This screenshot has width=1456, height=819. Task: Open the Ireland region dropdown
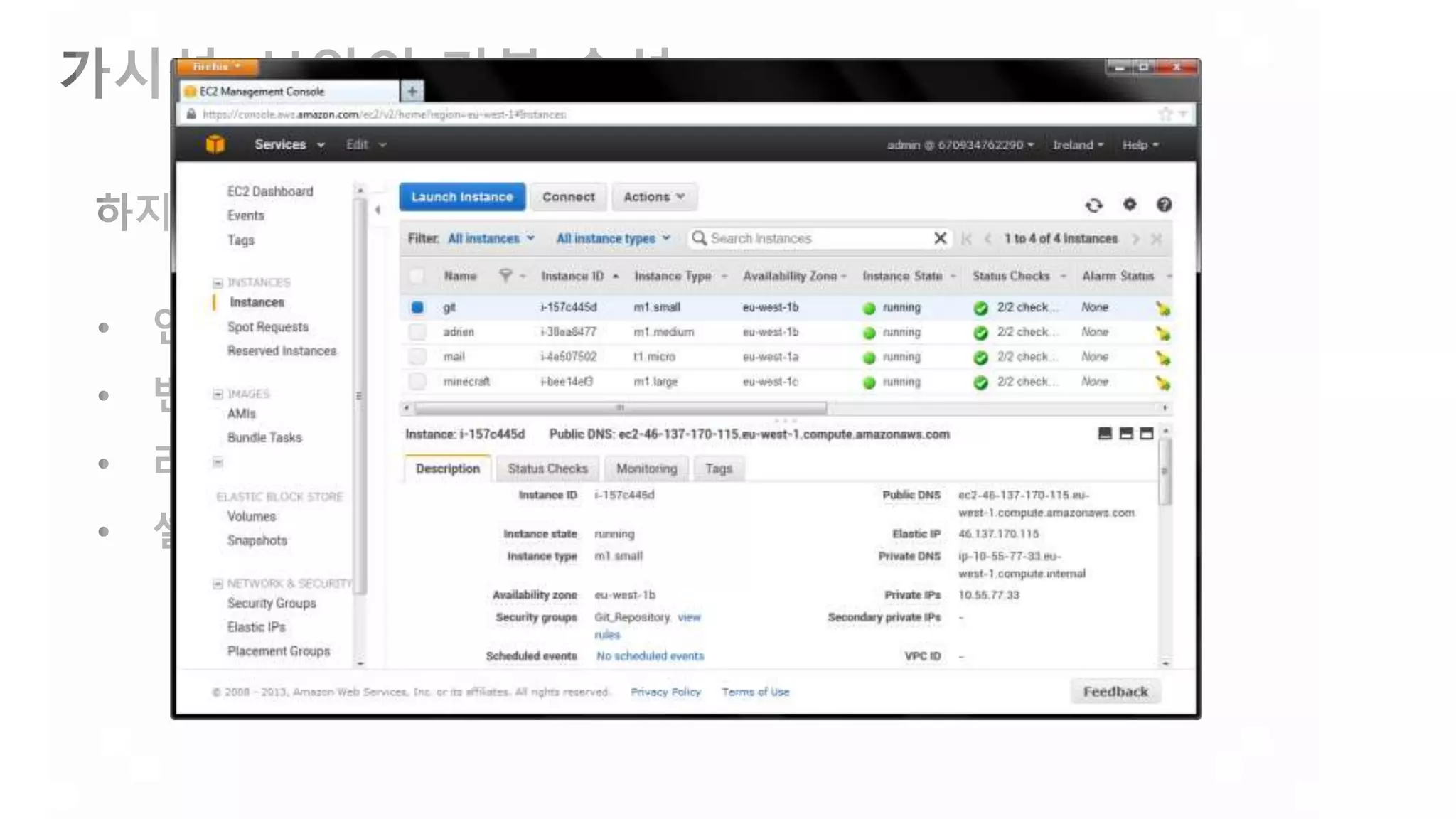tap(1077, 145)
